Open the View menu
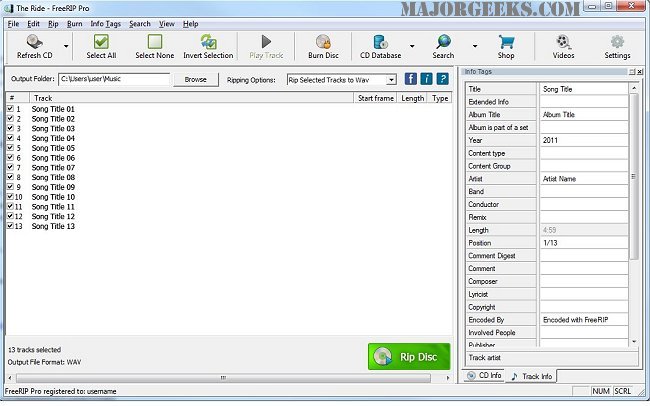 pos(167,24)
